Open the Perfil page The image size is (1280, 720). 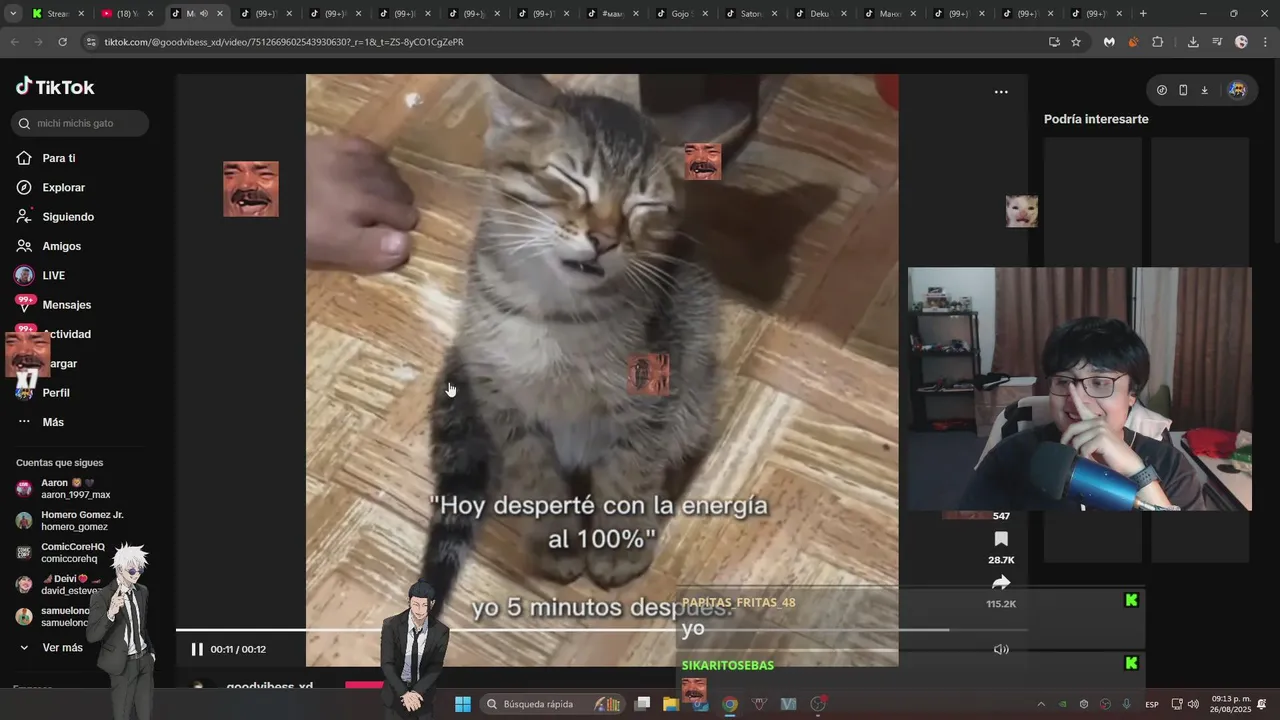click(x=43, y=393)
